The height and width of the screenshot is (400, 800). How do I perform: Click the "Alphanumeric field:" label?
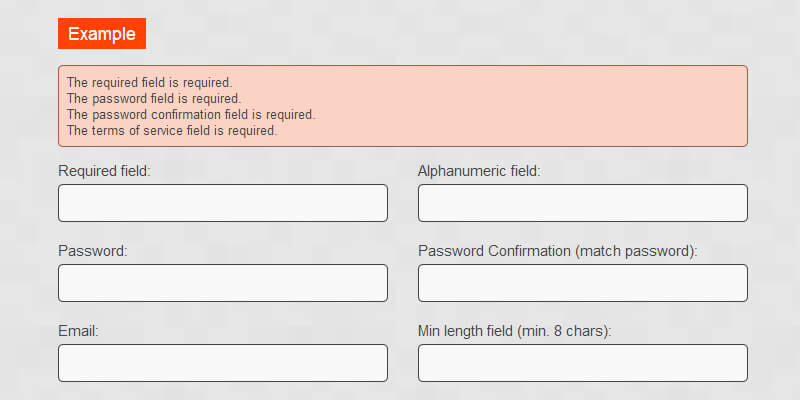pyautogui.click(x=479, y=171)
